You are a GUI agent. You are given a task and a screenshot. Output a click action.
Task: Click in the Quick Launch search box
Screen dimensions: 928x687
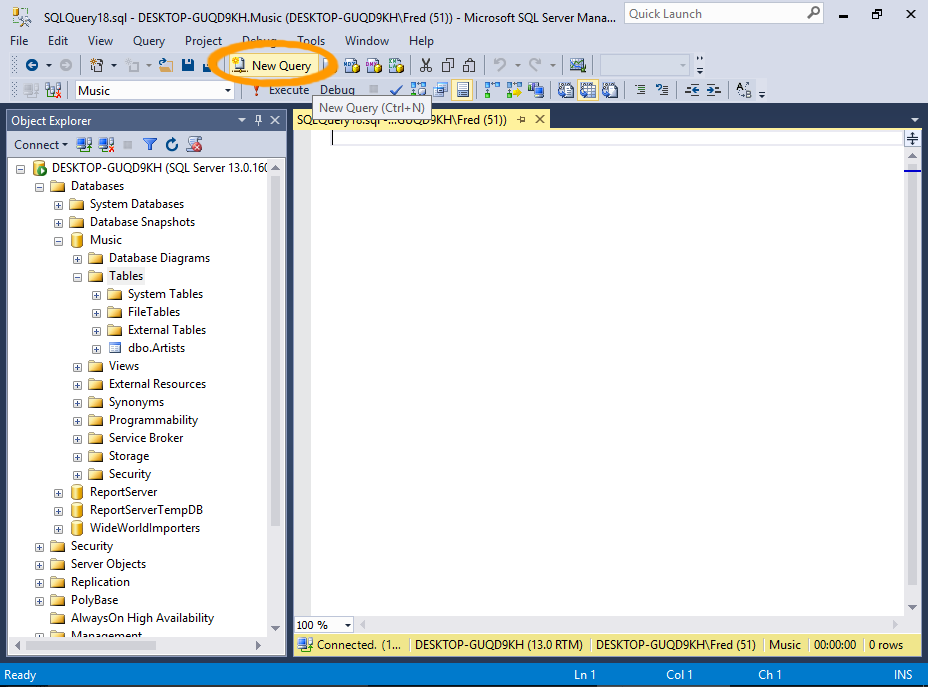pos(714,14)
